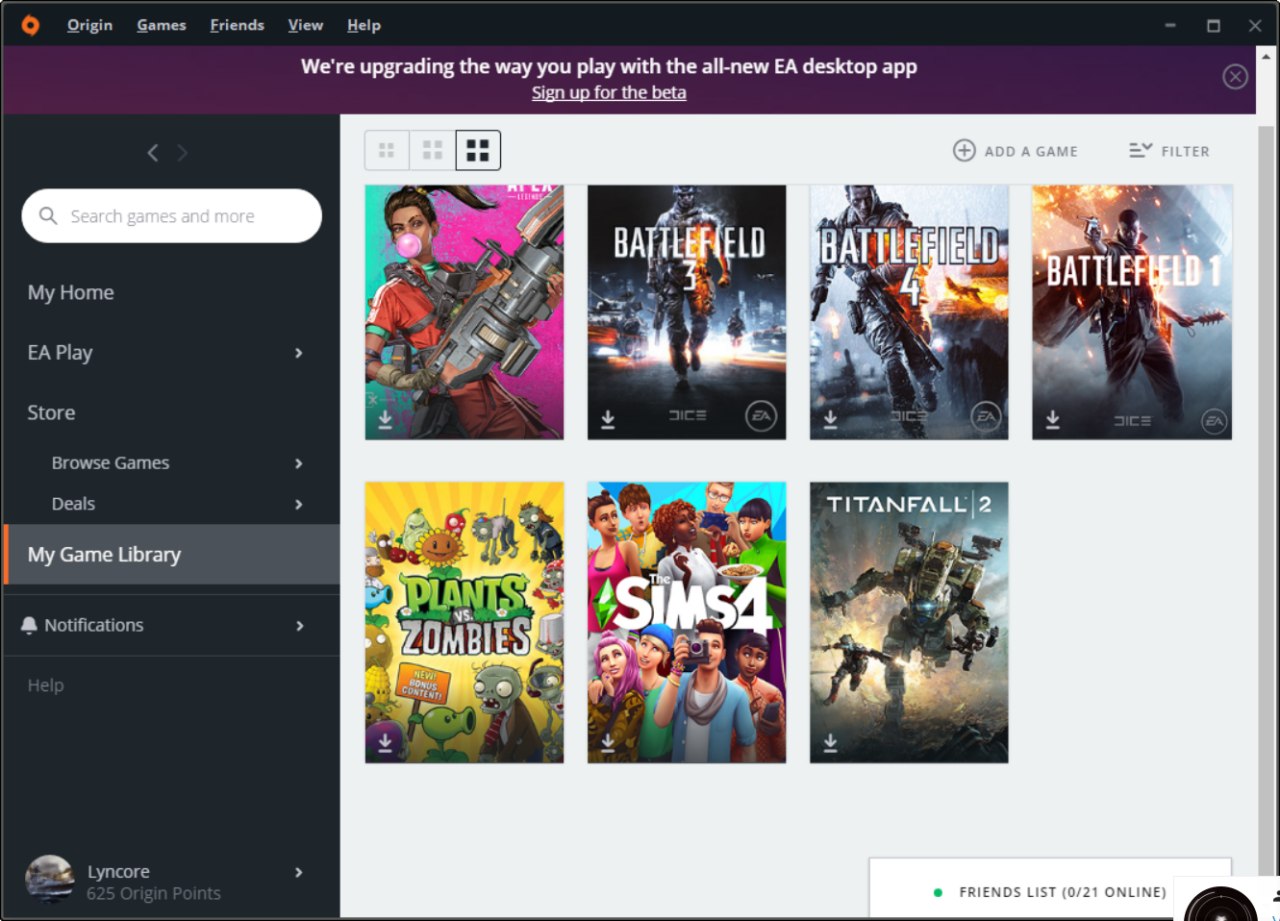The height and width of the screenshot is (921, 1280).
Task: Open the Origin menu
Action: pyautogui.click(x=90, y=25)
